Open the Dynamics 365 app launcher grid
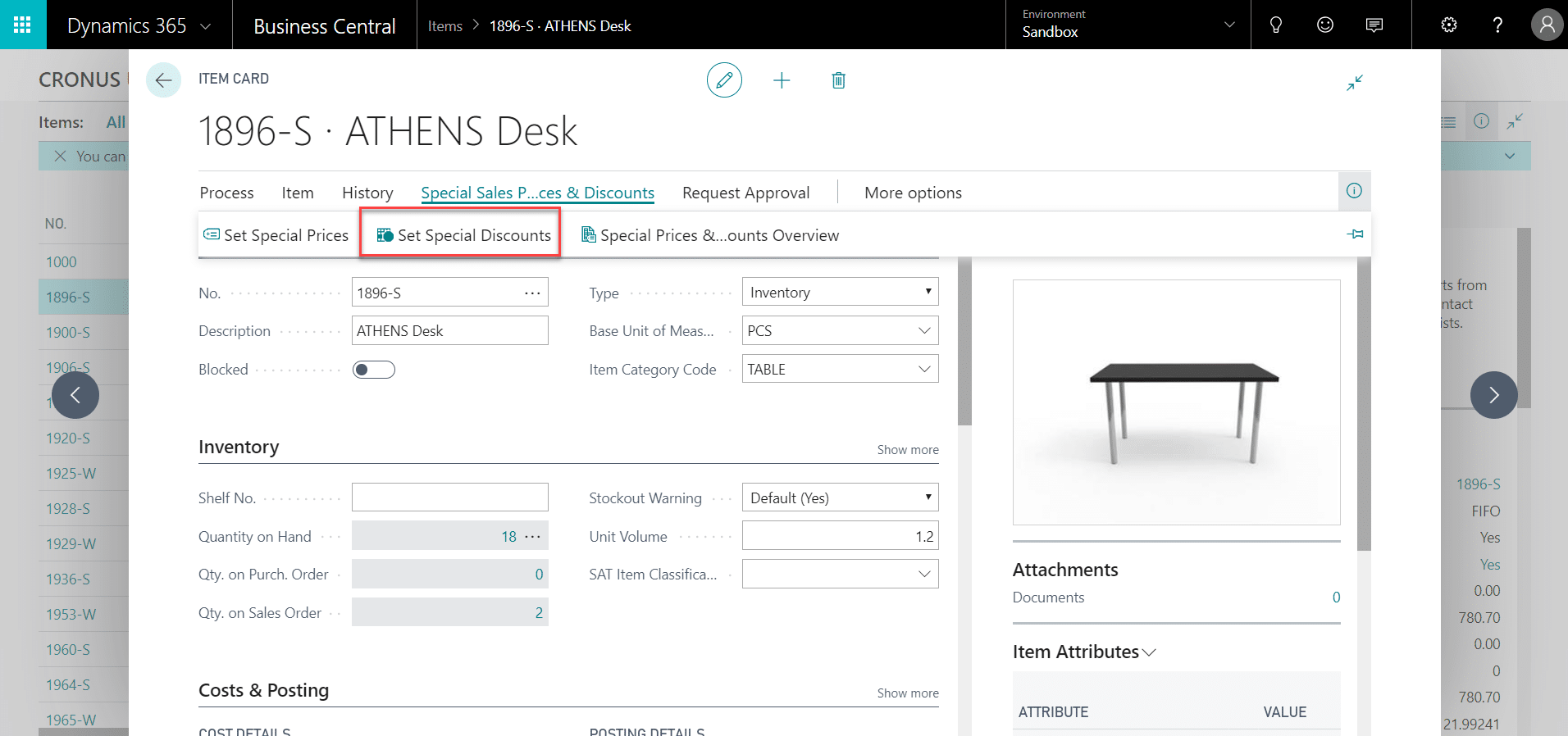This screenshot has width=1568, height=736. [23, 25]
